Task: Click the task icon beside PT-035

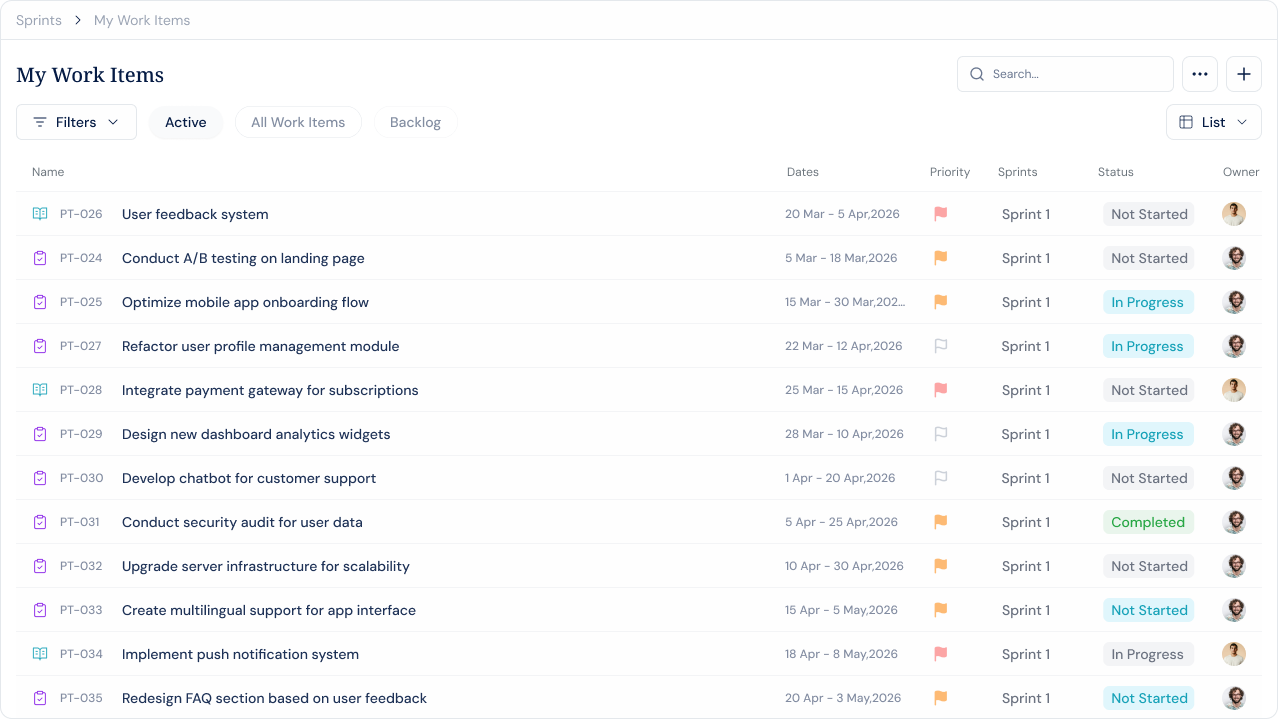Action: coord(40,698)
